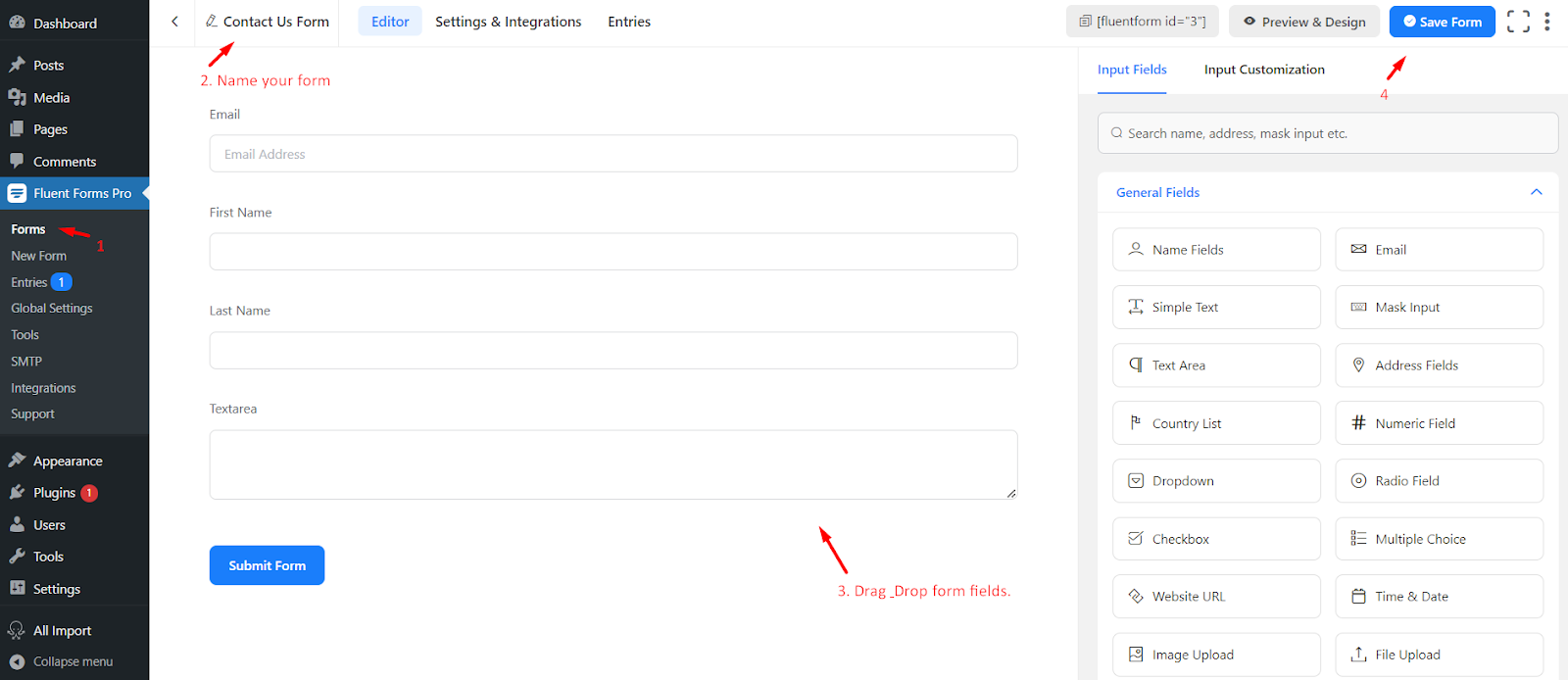Click inside the Textarea field

tap(613, 464)
